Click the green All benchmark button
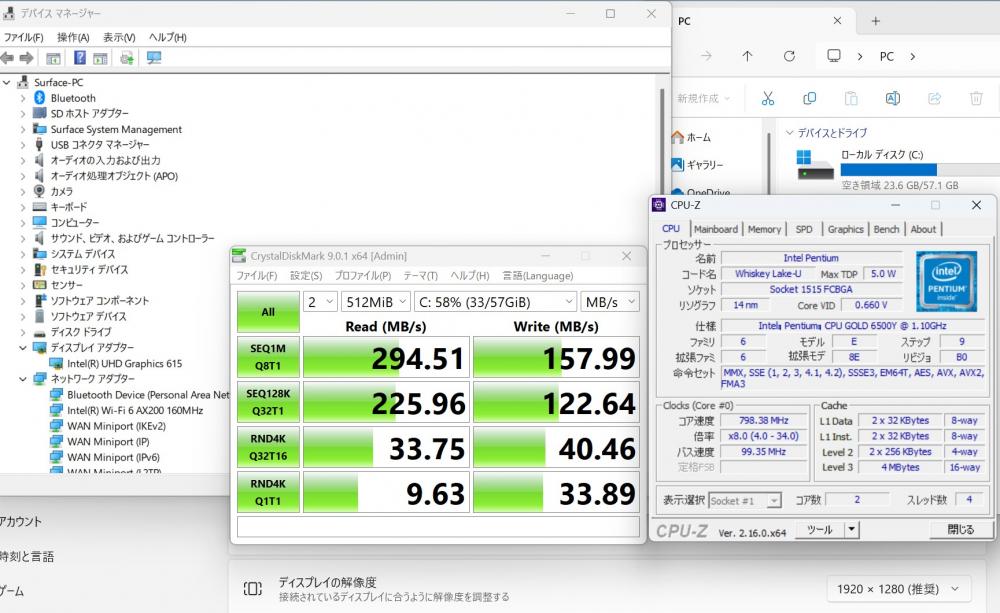 tap(268, 312)
